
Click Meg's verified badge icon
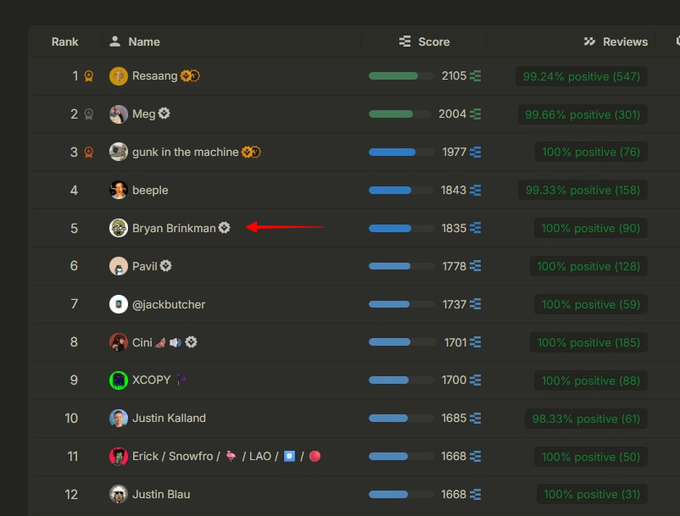(164, 114)
